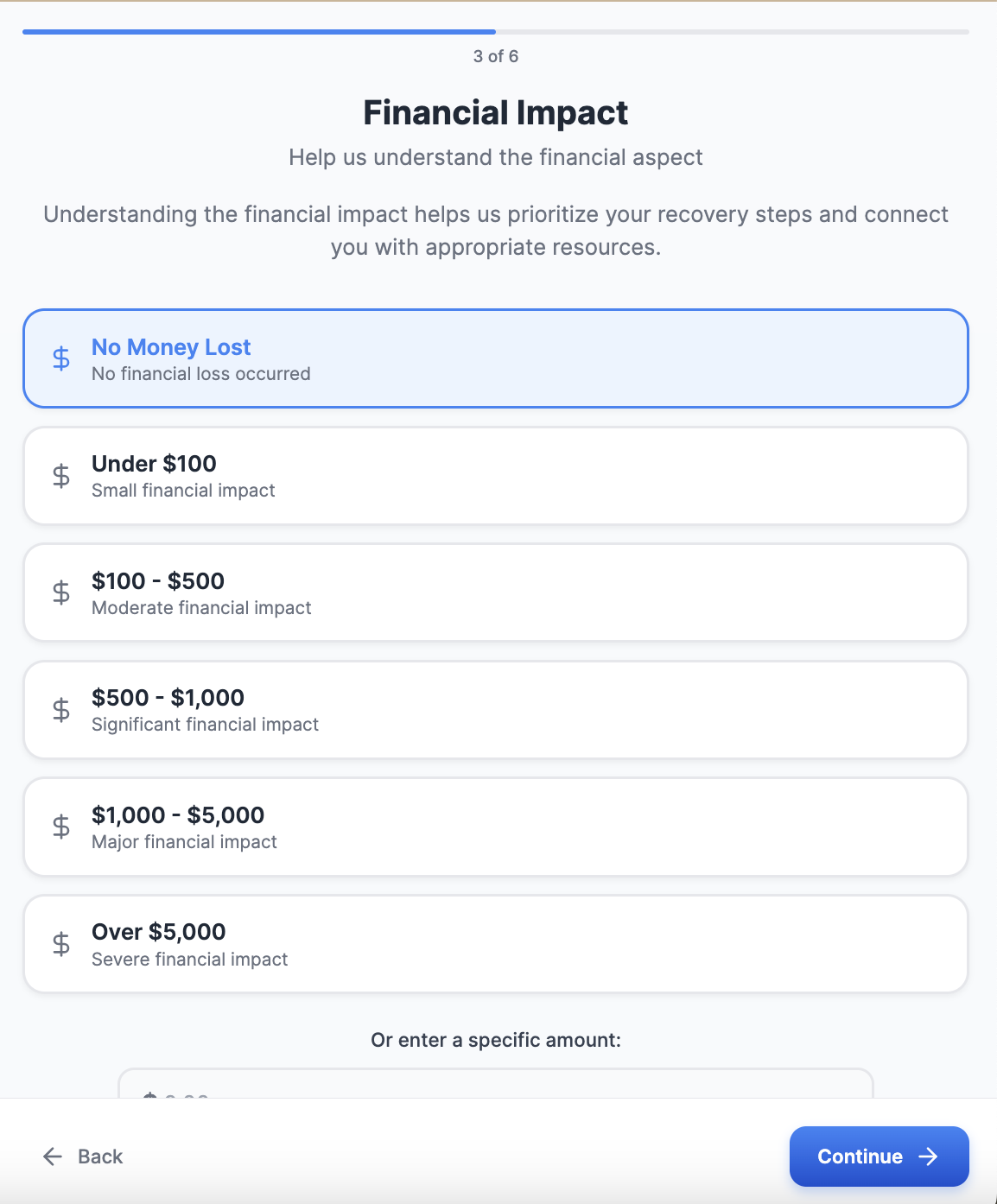This screenshot has width=997, height=1204.
Task: Click the '3 of 6' step indicator
Action: [496, 56]
